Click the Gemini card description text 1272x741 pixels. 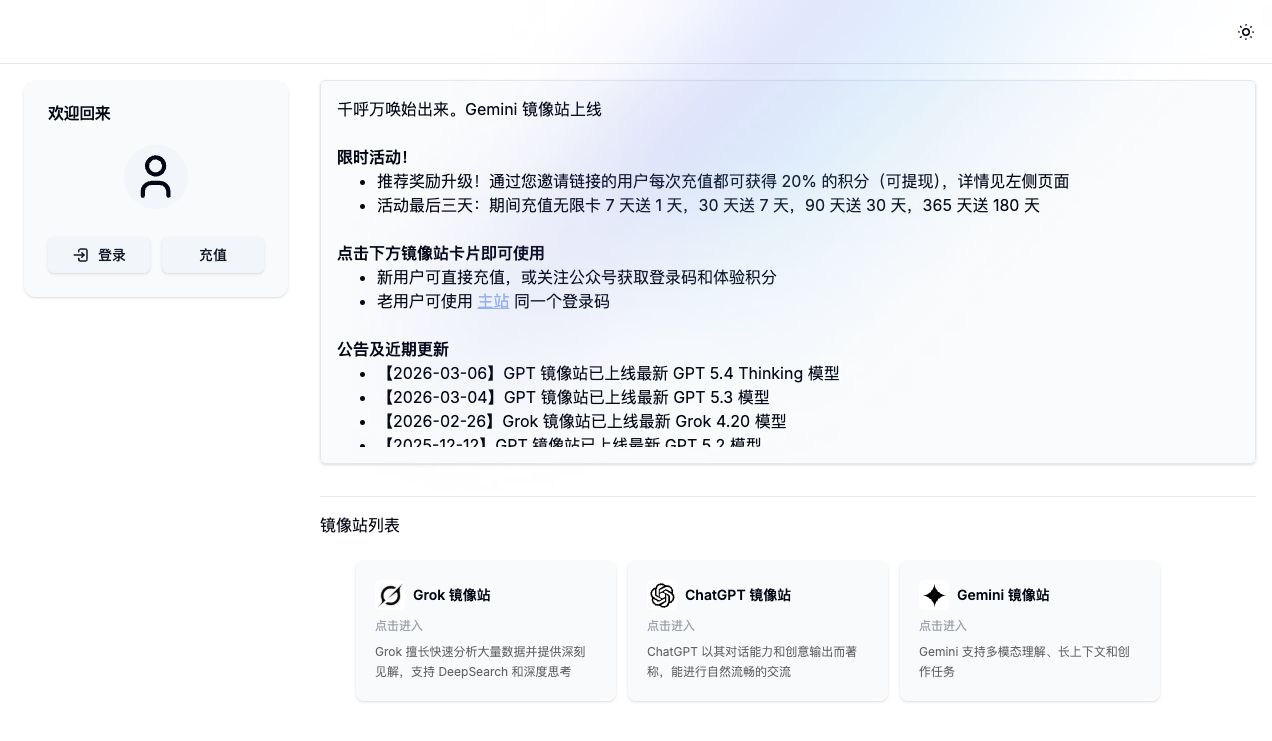[x=1024, y=661]
